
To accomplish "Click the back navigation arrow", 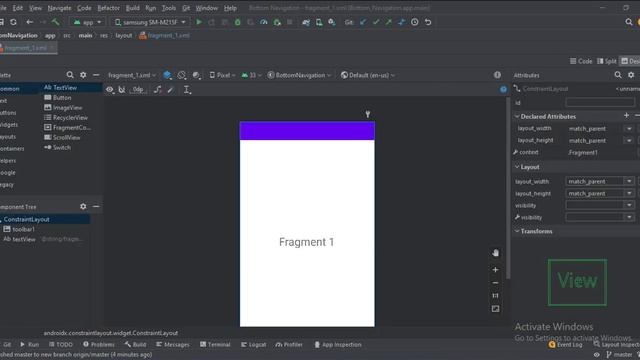I will click(x=29, y=22).
